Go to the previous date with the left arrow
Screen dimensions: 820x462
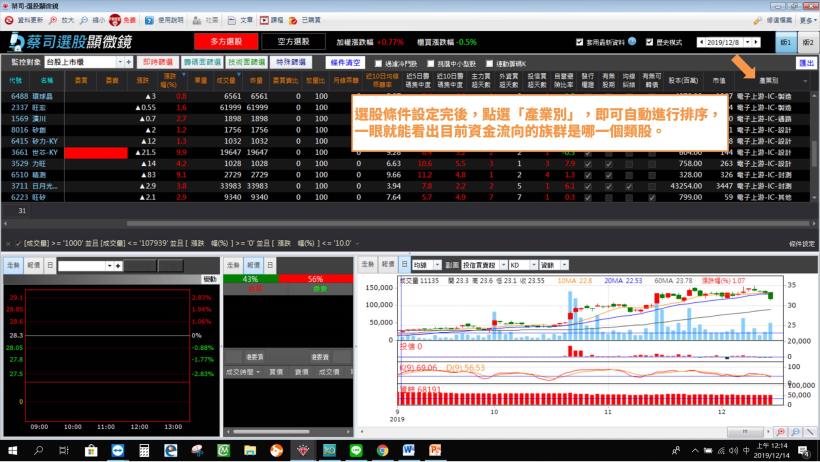(701, 42)
